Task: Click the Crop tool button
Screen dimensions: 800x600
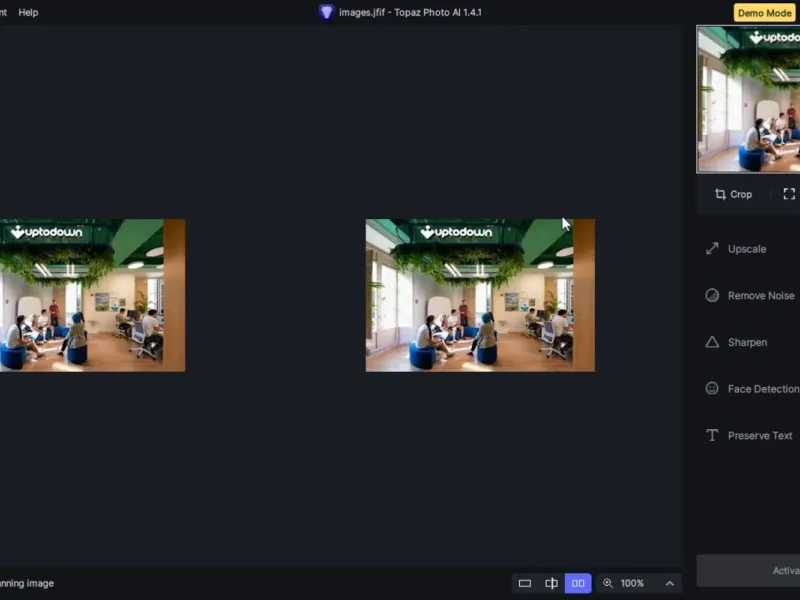Action: point(733,194)
